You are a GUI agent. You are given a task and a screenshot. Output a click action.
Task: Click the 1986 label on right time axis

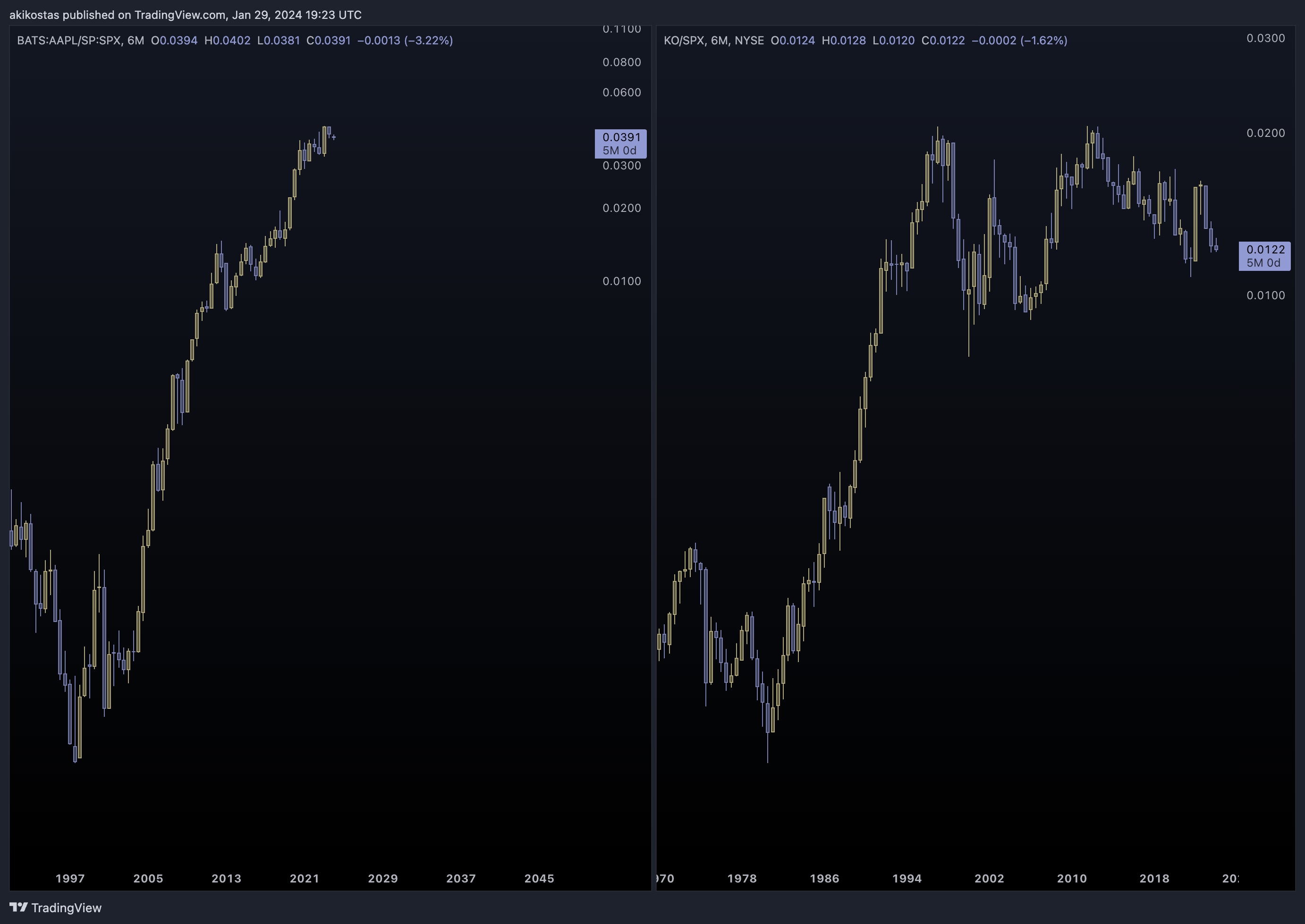coord(824,878)
